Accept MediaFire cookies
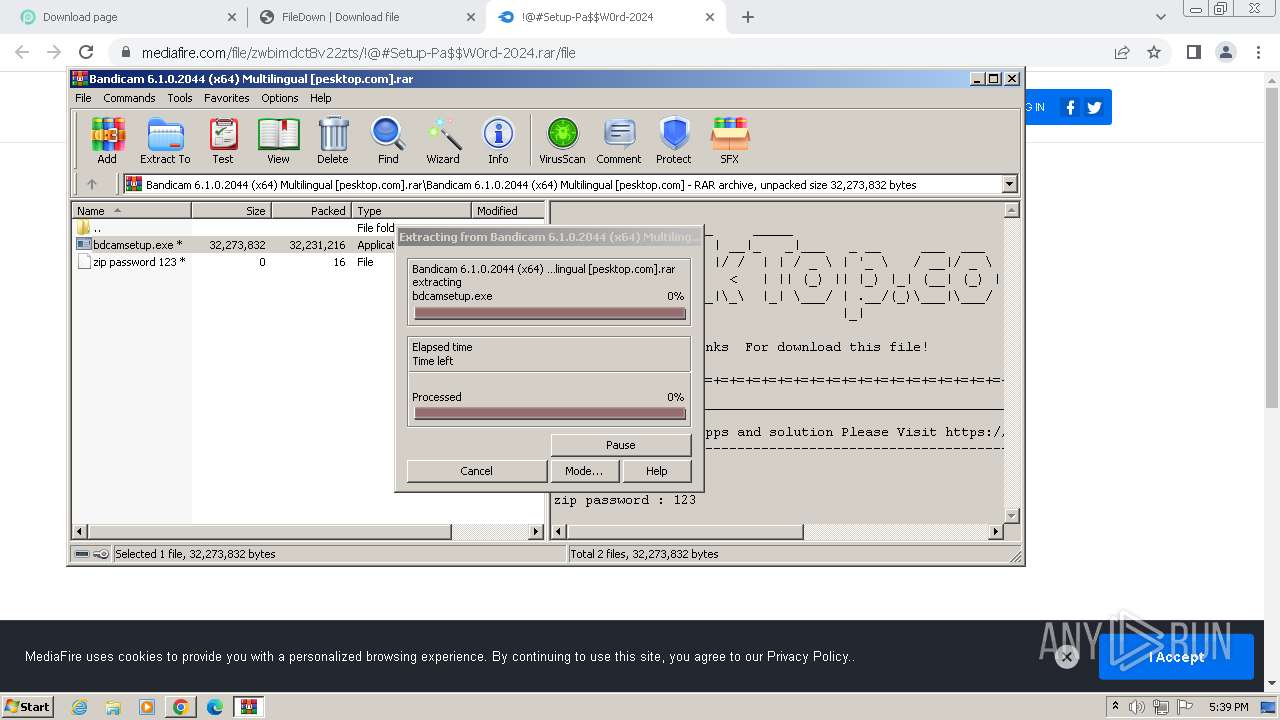The image size is (1280, 720). click(x=1176, y=657)
